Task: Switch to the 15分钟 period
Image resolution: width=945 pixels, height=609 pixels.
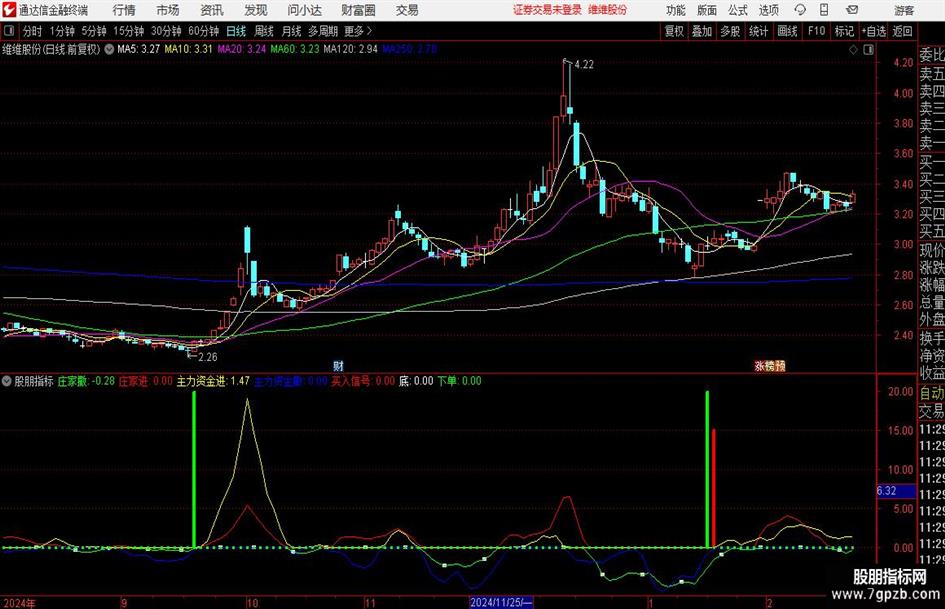Action: click(x=128, y=31)
